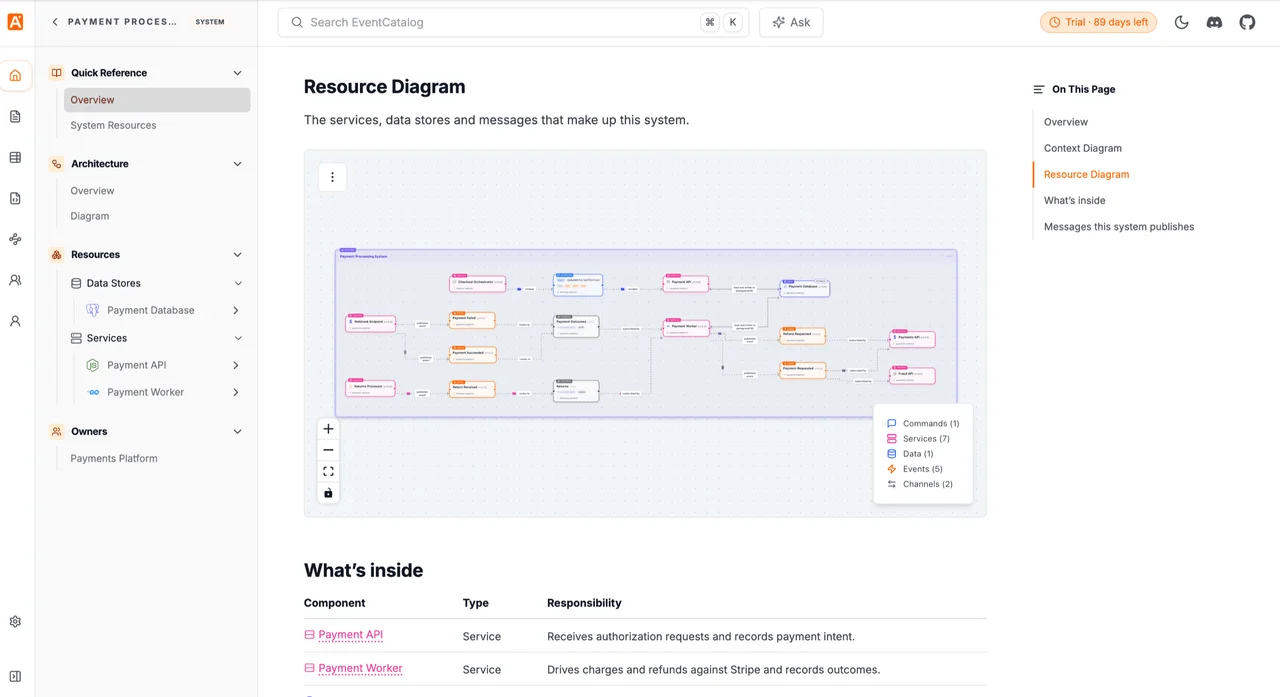The height and width of the screenshot is (697, 1280).
Task: Select Return Received event node
Action: (472, 388)
